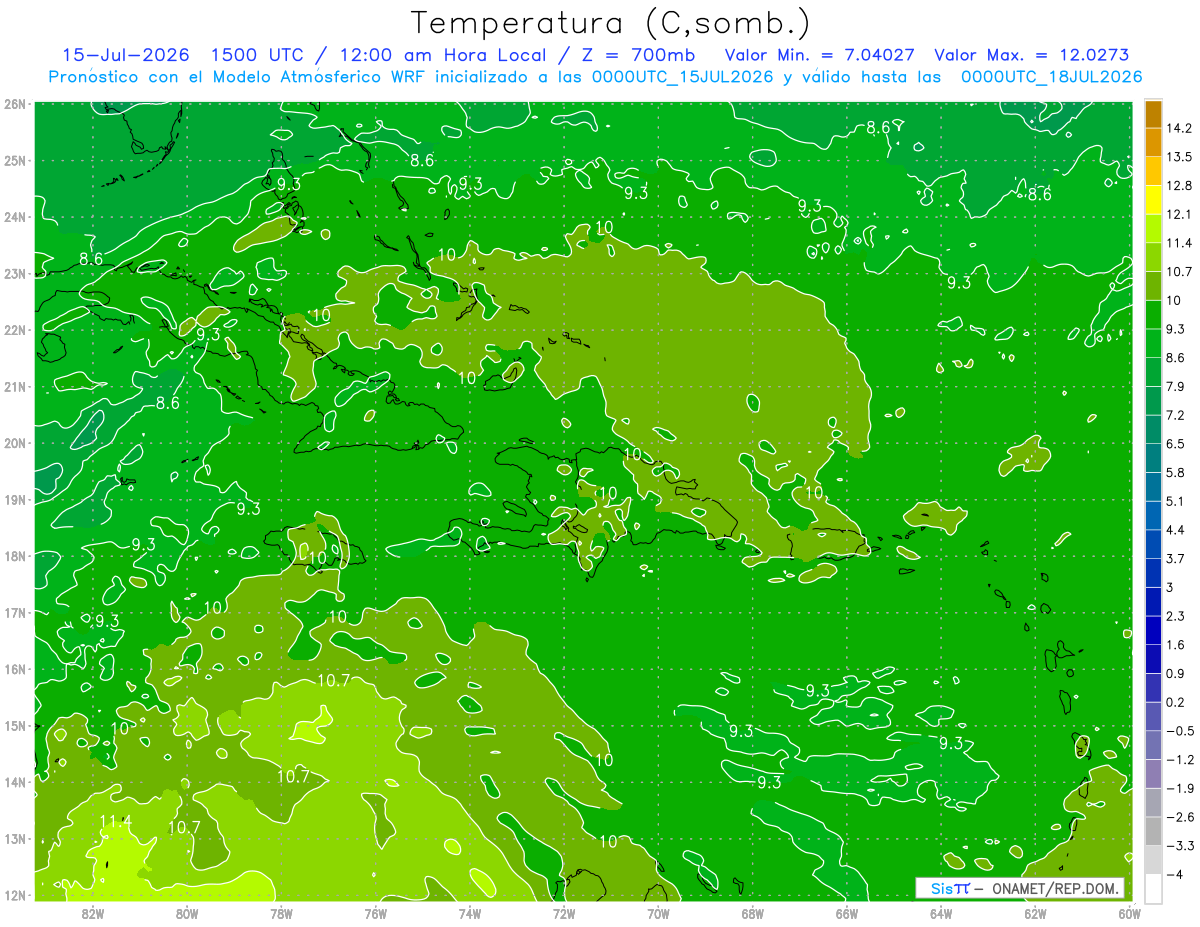Click the 82W longitude axis label

[93, 912]
